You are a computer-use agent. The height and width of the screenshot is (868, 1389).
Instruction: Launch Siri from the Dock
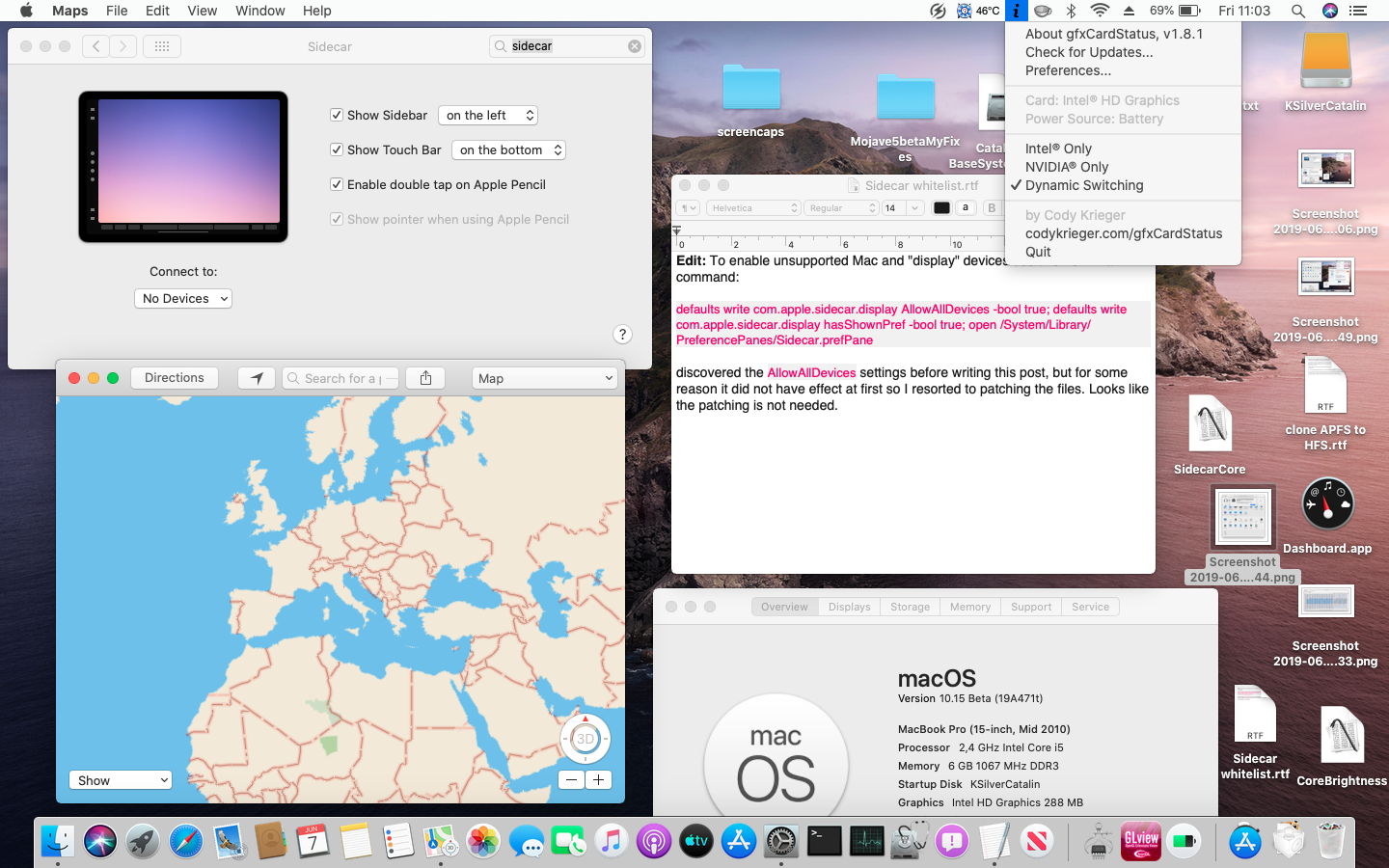[x=100, y=841]
